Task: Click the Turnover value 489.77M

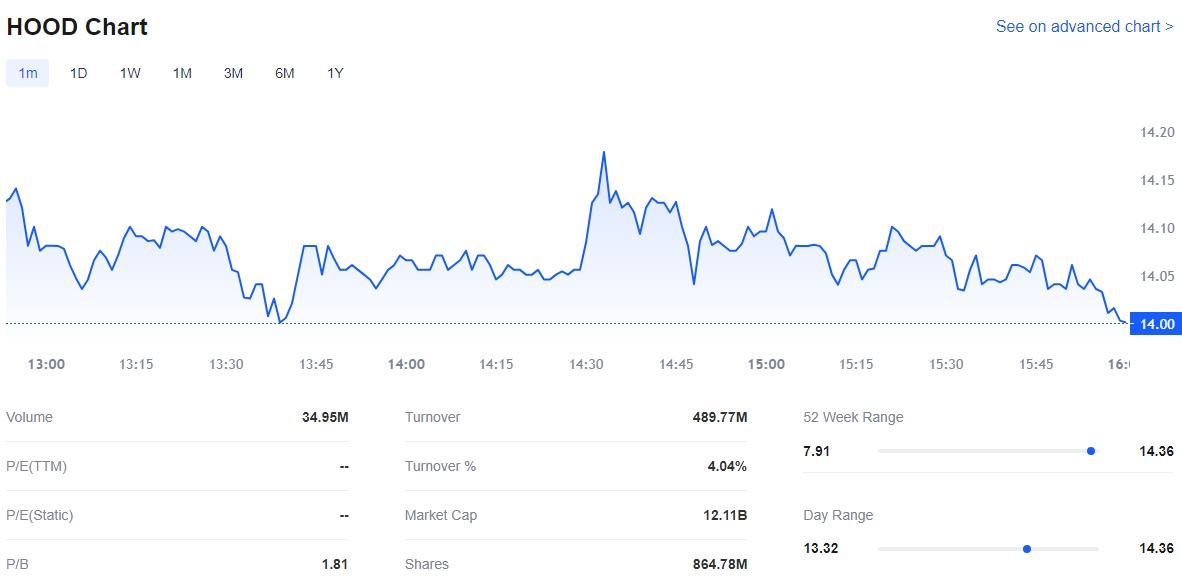Action: click(719, 417)
